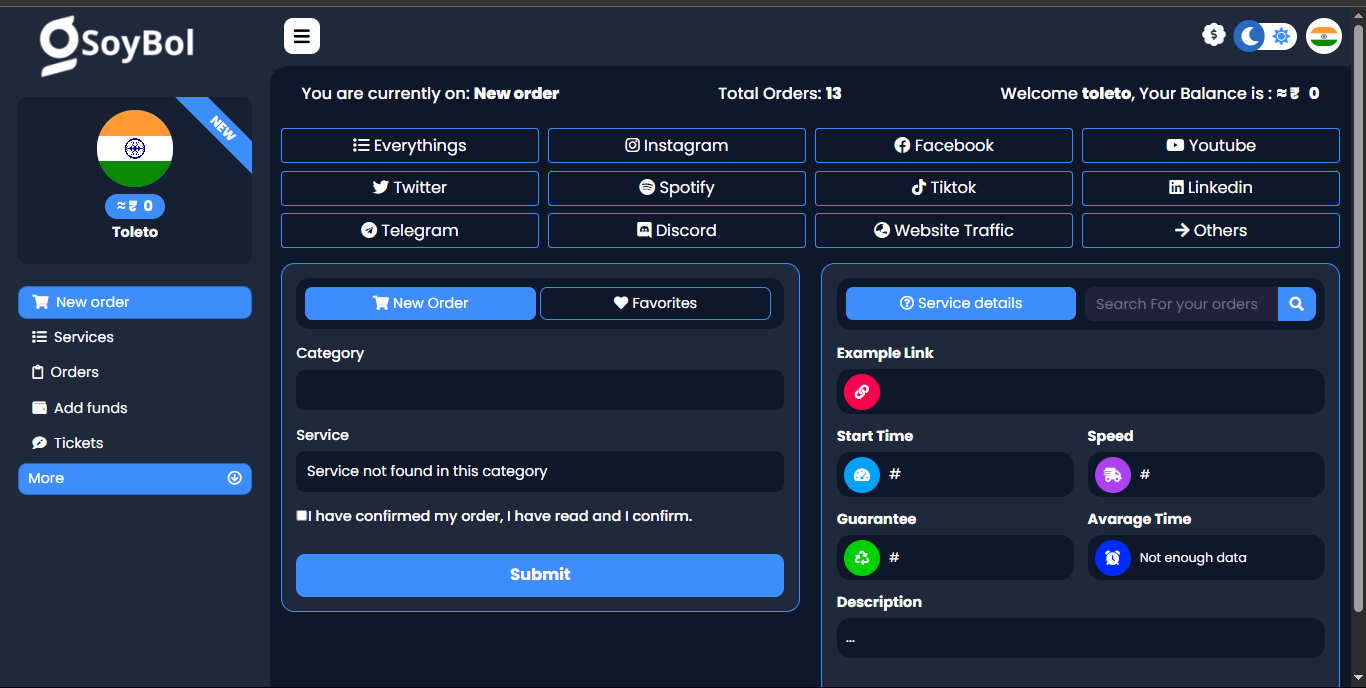Click the blue Start Time gauge icon

coord(861,474)
